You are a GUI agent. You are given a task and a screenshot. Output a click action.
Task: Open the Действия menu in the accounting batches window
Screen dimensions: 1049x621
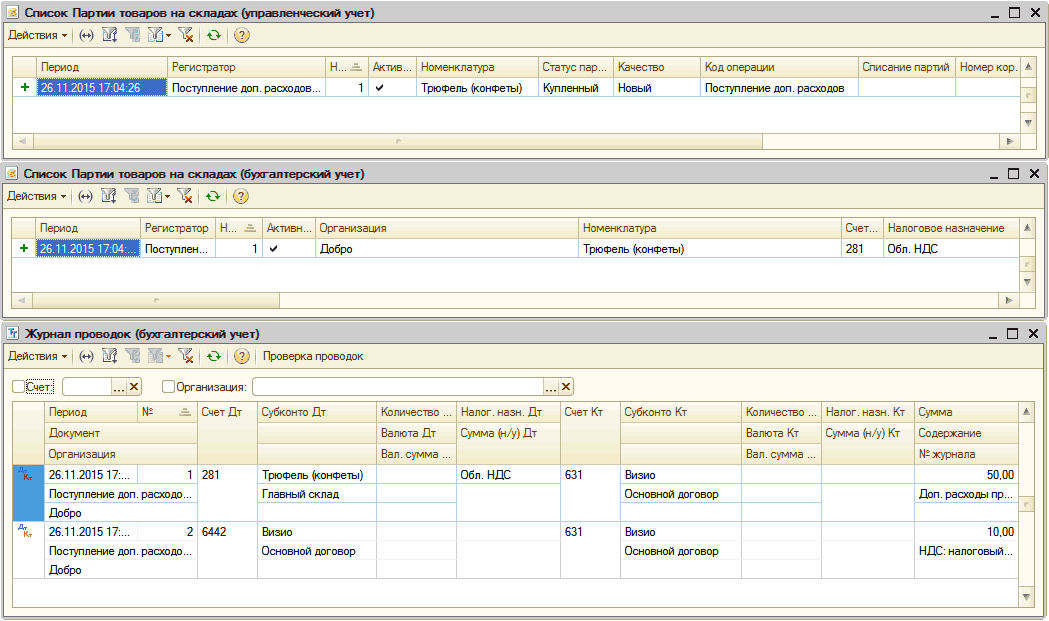click(37, 196)
